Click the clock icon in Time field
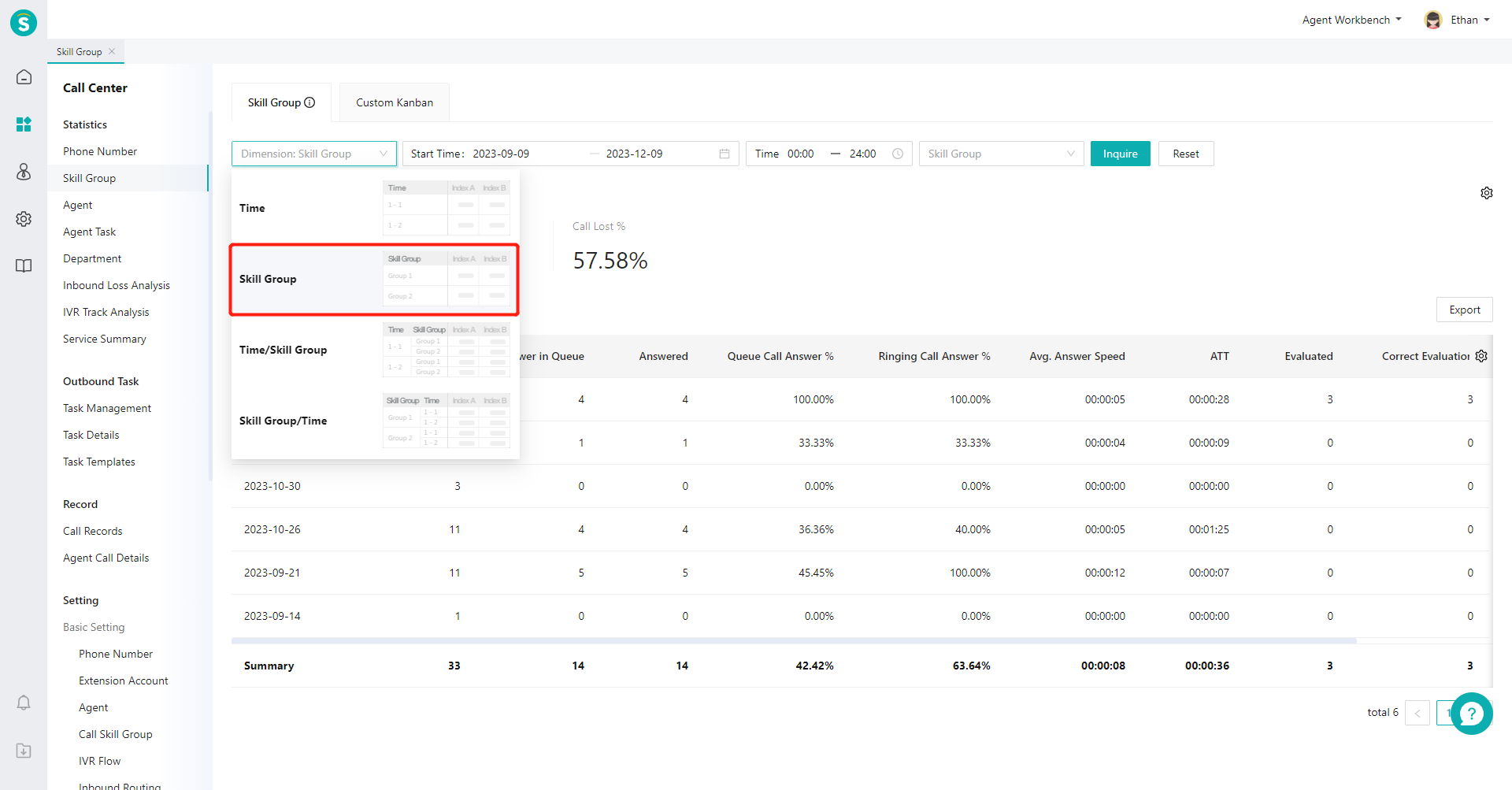Screen dimensions: 1512x790 898,154
